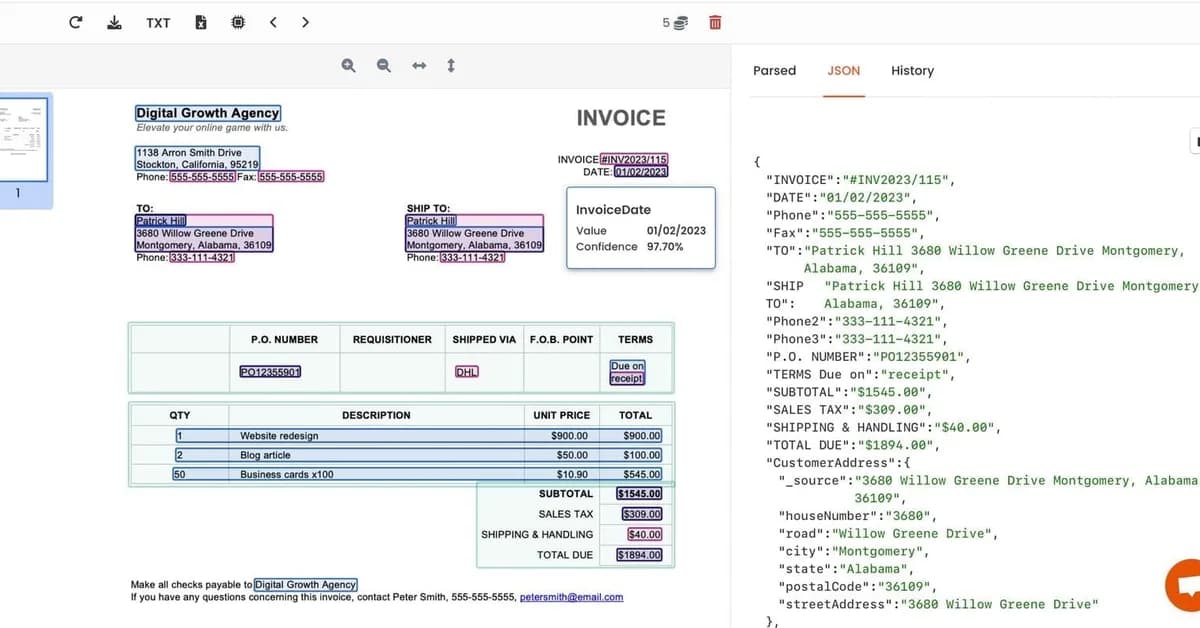Select the Website redesign row description

[x=279, y=436]
